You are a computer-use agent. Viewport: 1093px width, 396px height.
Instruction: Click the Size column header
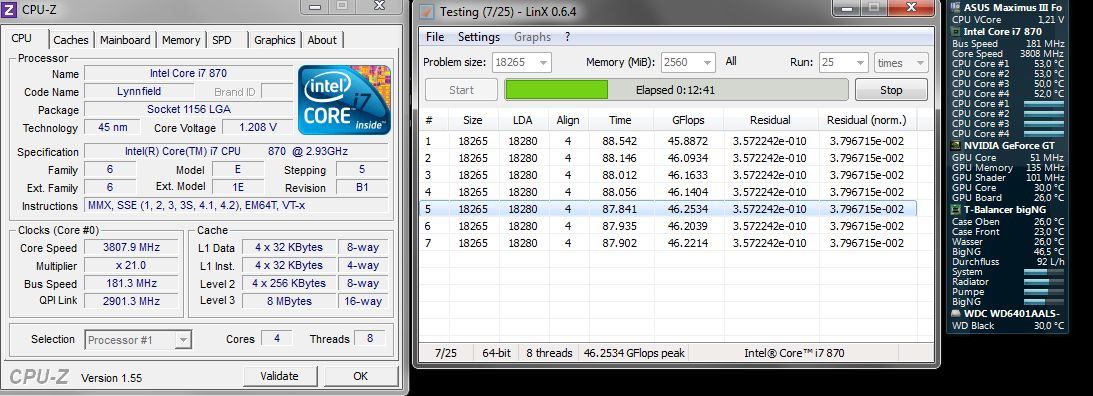[473, 120]
